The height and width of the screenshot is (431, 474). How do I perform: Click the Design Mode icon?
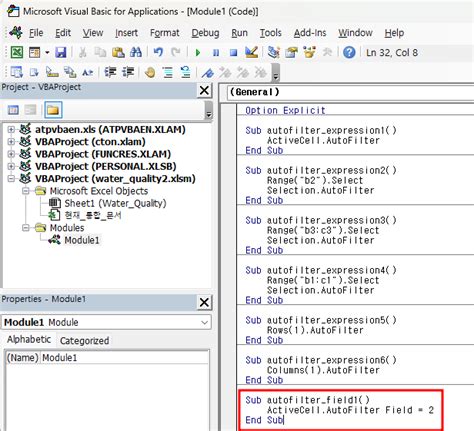(x=251, y=52)
